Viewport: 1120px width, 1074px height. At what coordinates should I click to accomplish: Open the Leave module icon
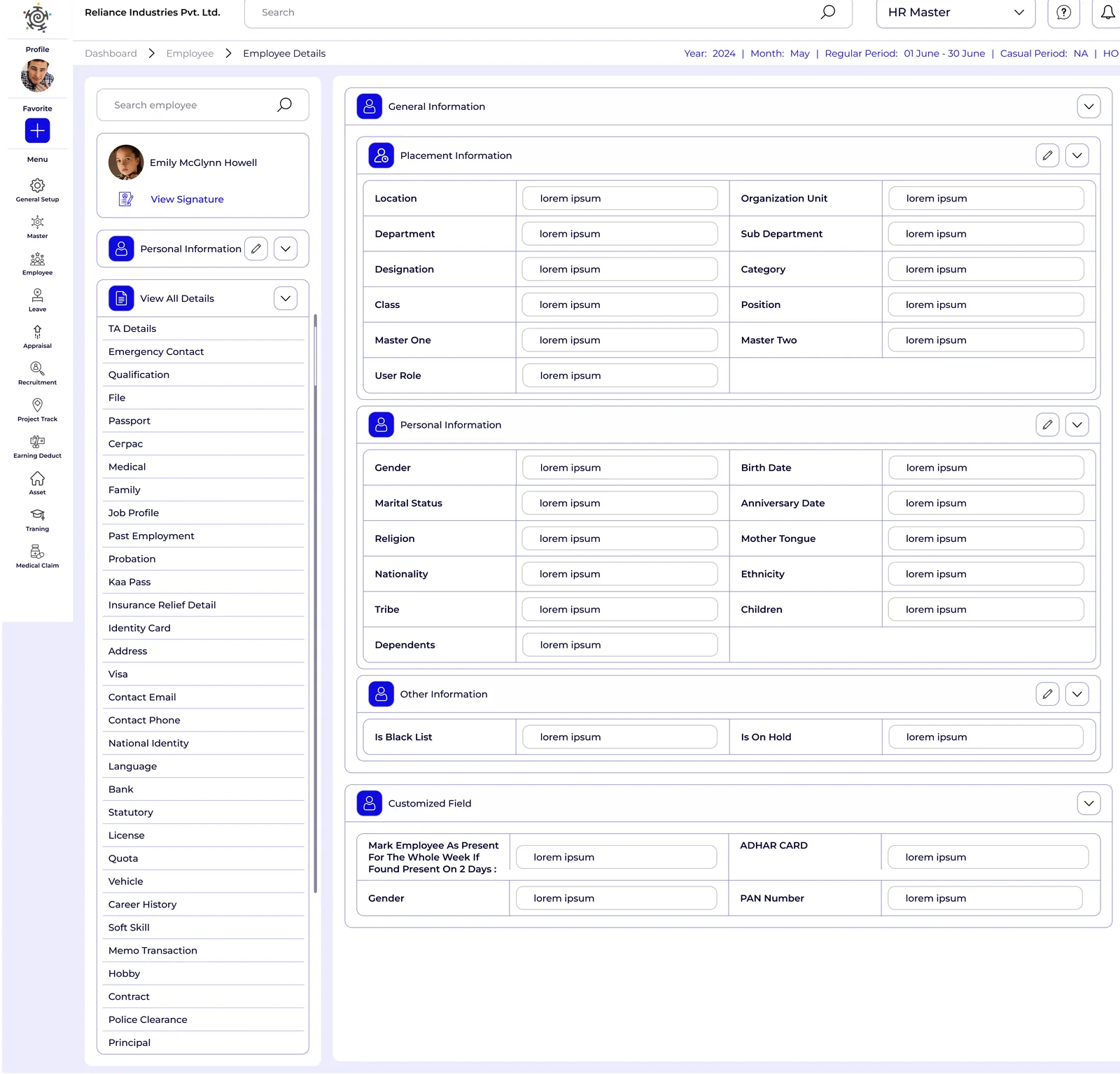coord(37,300)
